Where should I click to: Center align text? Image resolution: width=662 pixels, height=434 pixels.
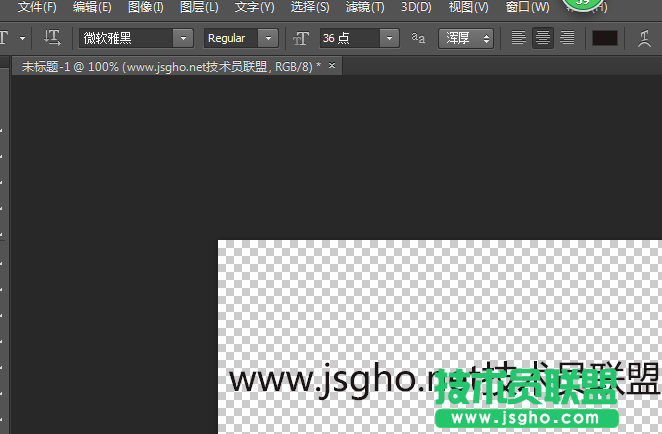click(x=543, y=38)
